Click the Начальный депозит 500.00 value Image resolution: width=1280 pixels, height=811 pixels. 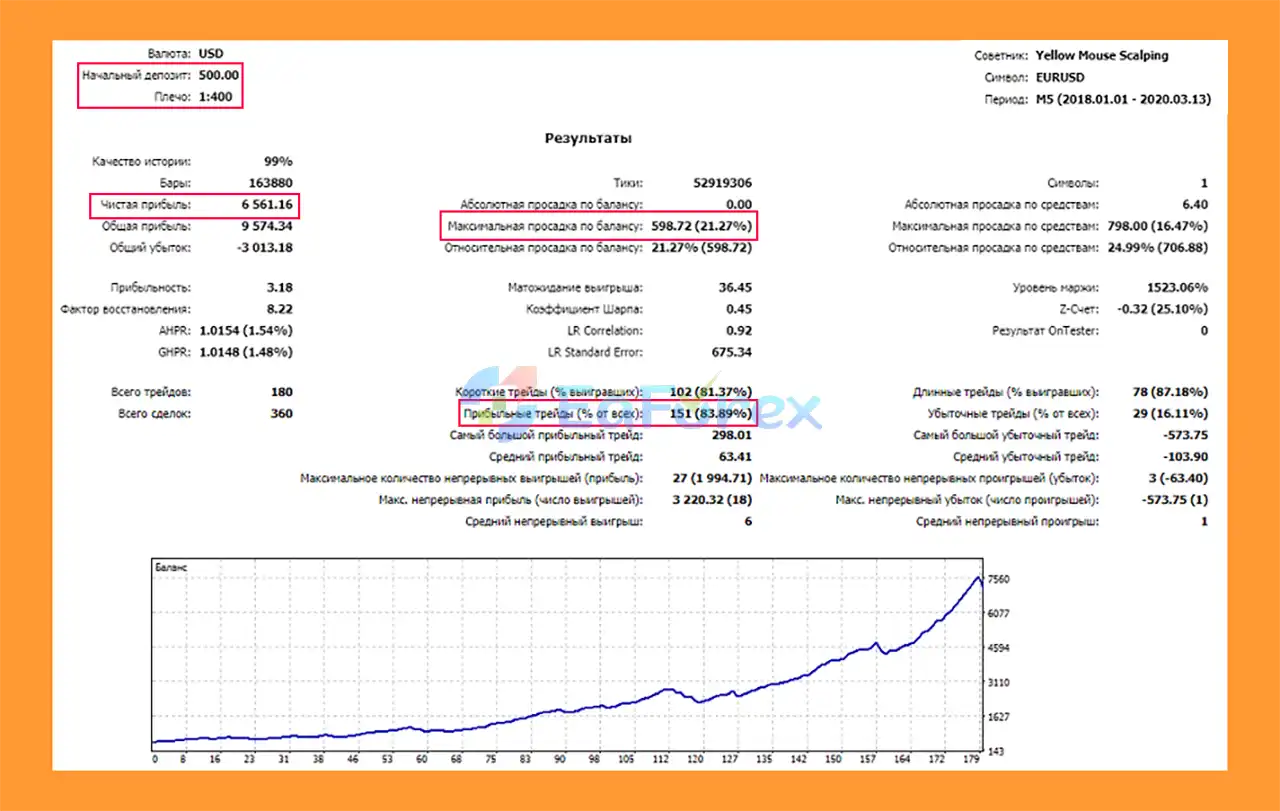[x=218, y=75]
